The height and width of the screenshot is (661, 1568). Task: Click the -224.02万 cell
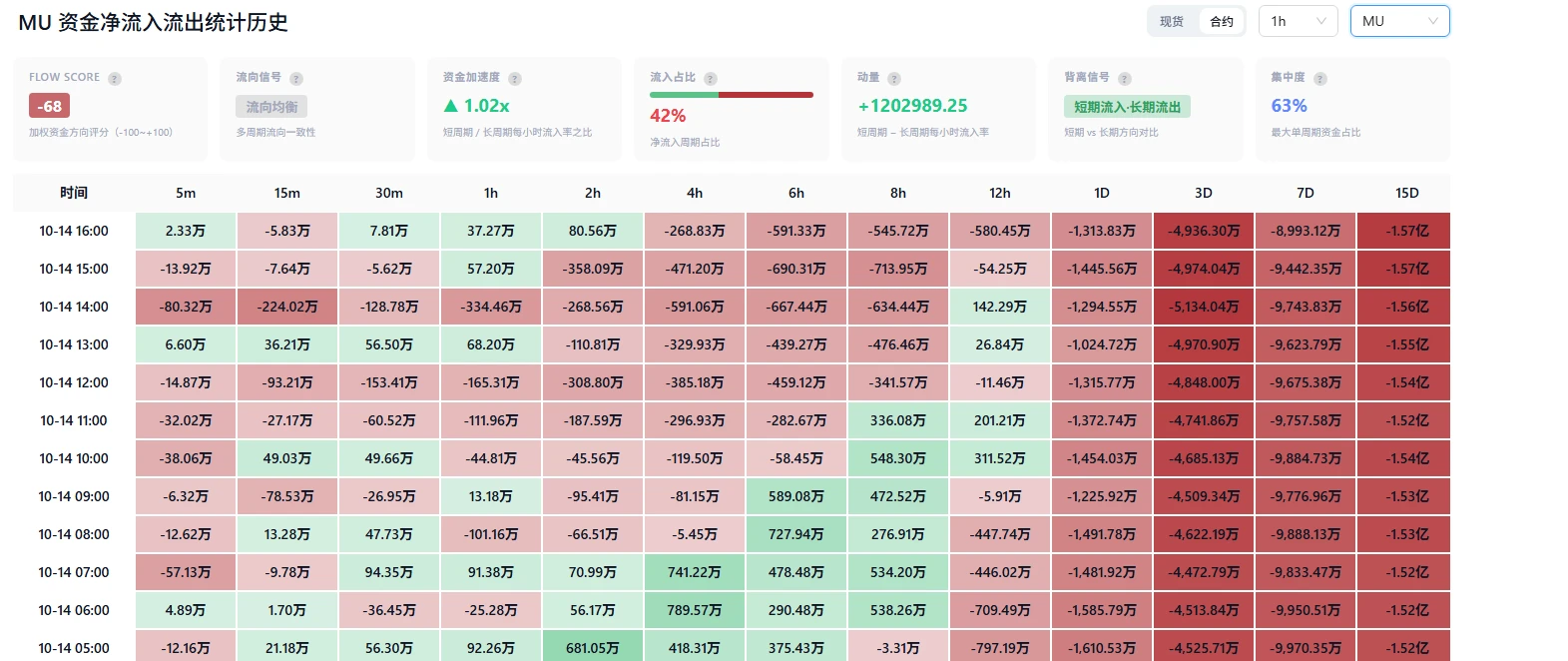tap(287, 307)
